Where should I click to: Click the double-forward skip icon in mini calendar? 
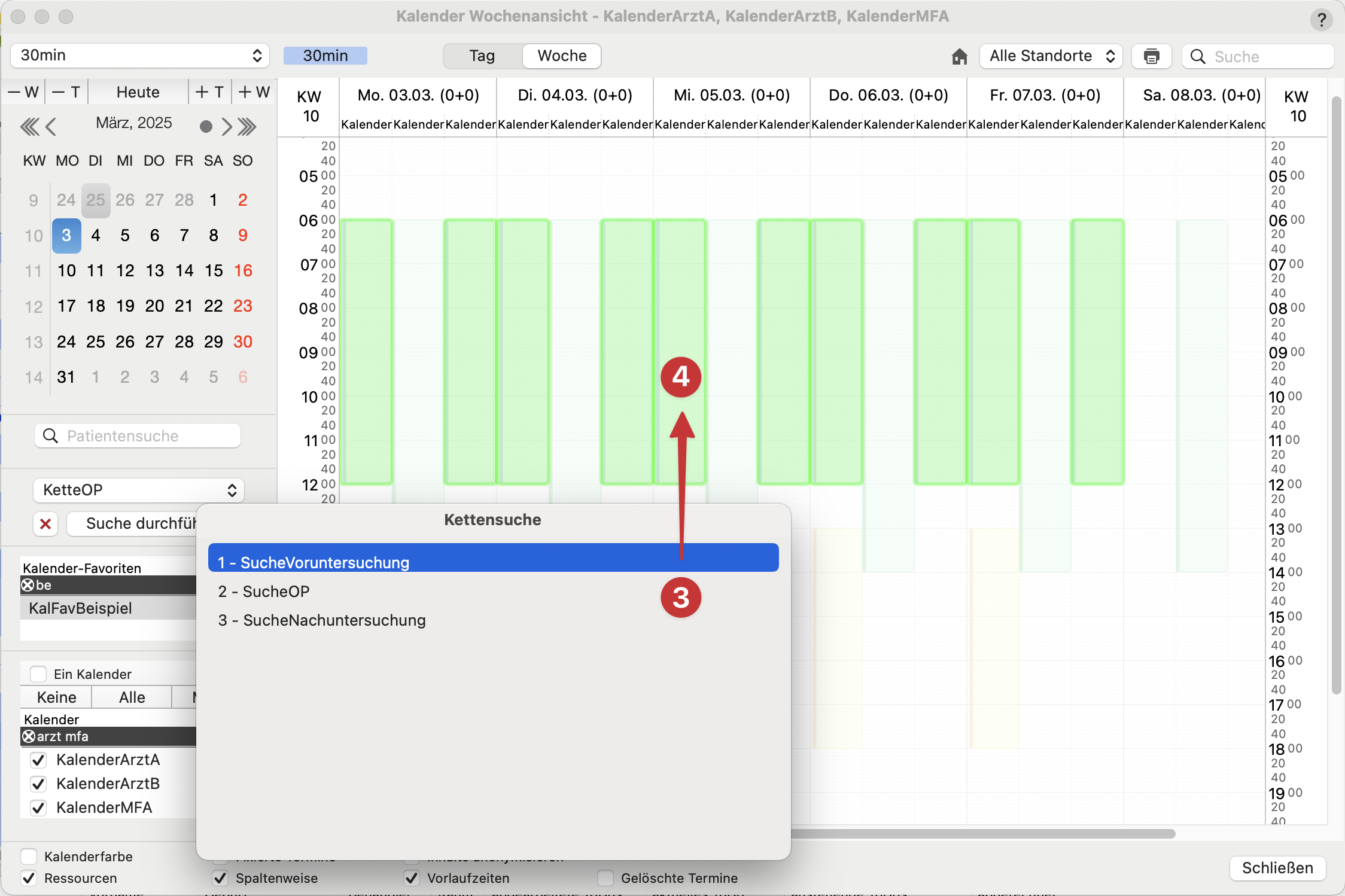(247, 127)
